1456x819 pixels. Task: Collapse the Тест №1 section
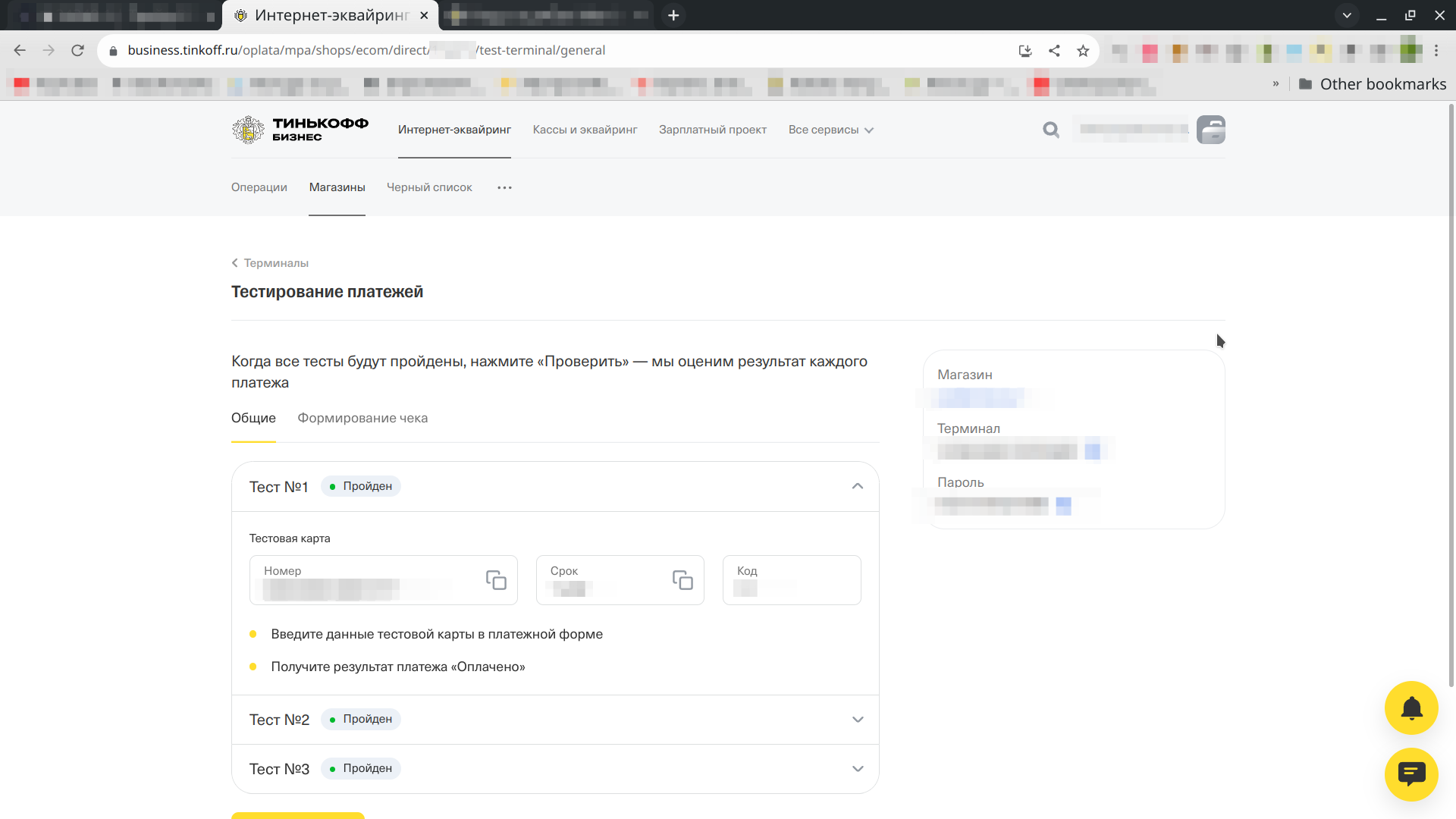(858, 486)
